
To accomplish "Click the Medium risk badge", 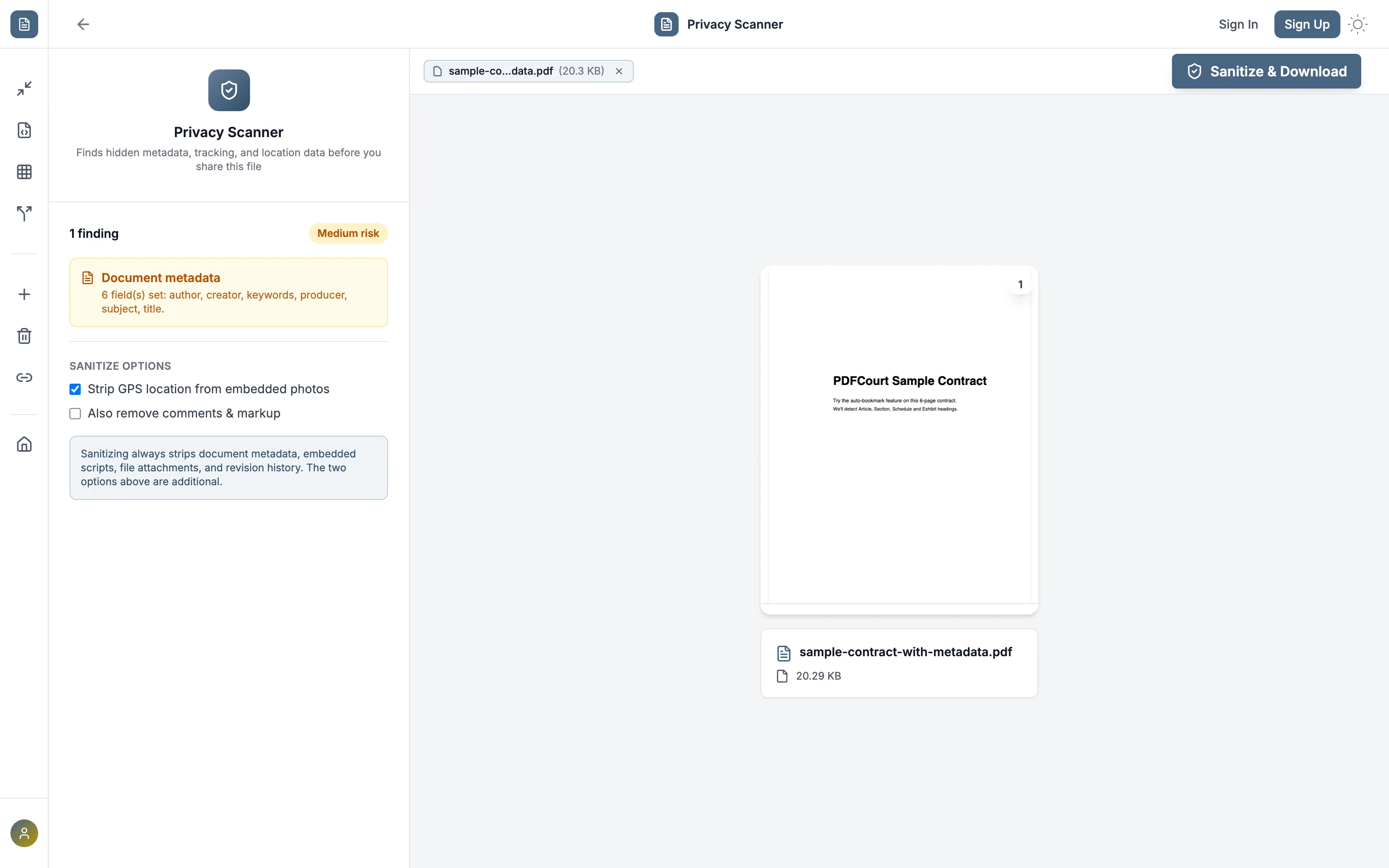I will [x=349, y=233].
